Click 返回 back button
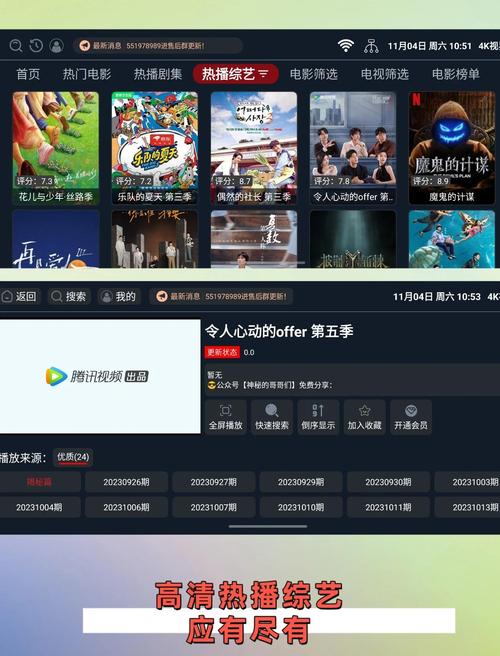This screenshot has height=656, width=500. click(x=19, y=297)
